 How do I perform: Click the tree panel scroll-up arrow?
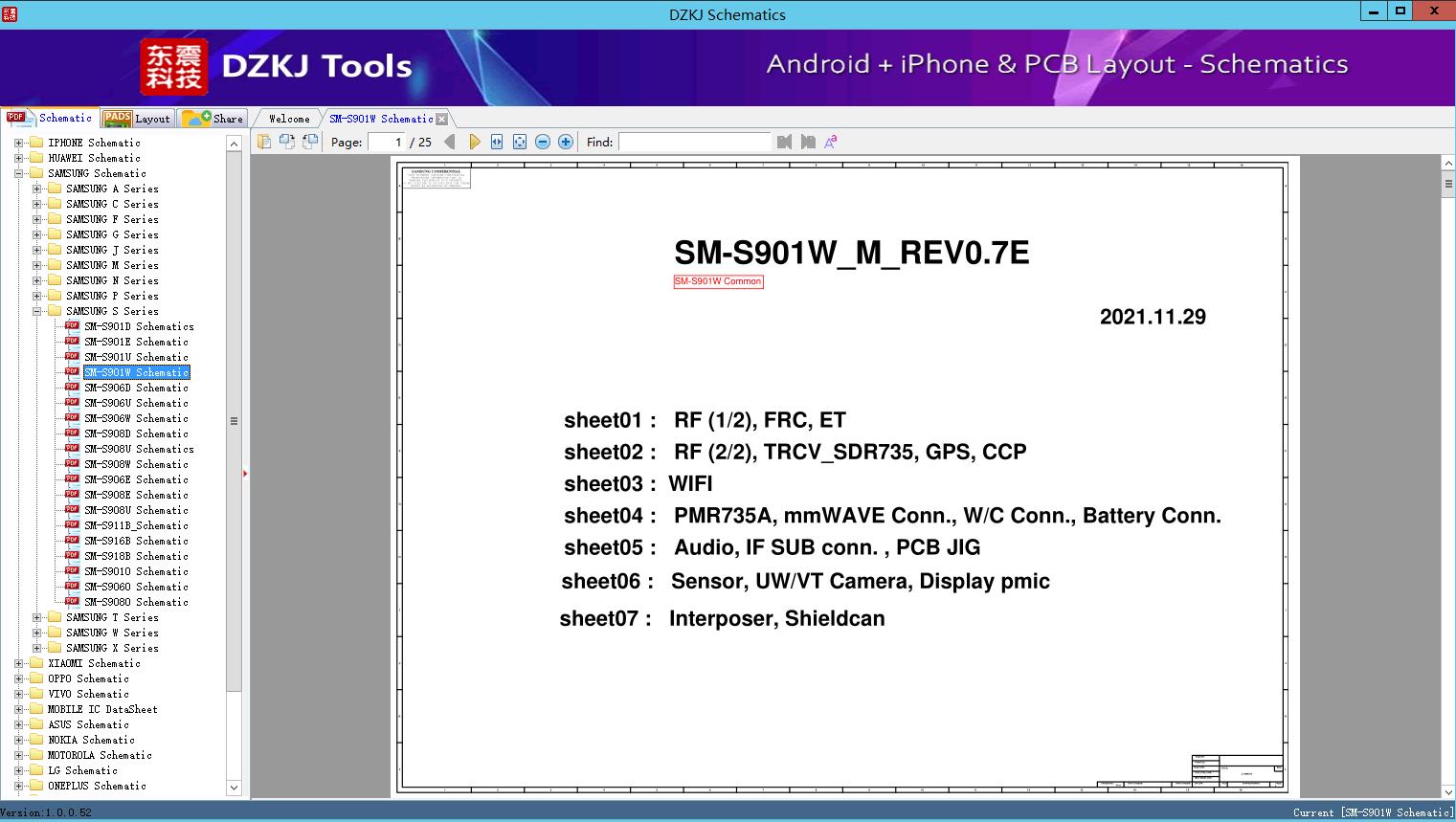click(234, 144)
